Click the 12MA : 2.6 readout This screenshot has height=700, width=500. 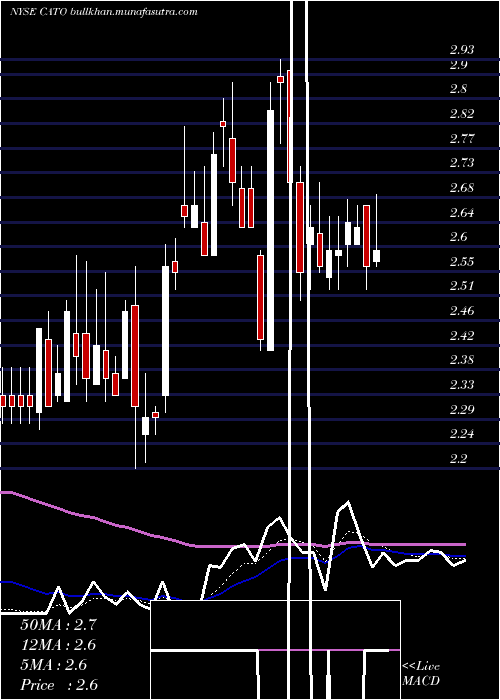[x=58, y=645]
